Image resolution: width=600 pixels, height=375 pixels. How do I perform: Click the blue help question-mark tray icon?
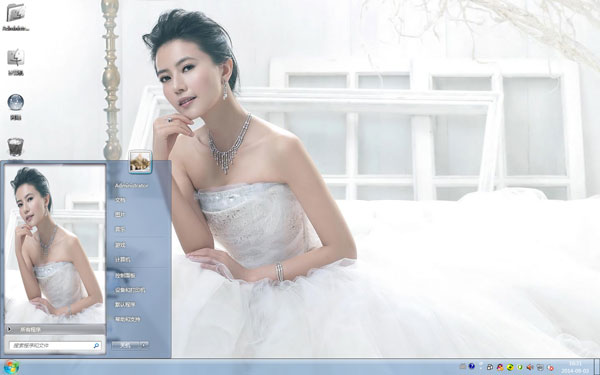point(471,366)
